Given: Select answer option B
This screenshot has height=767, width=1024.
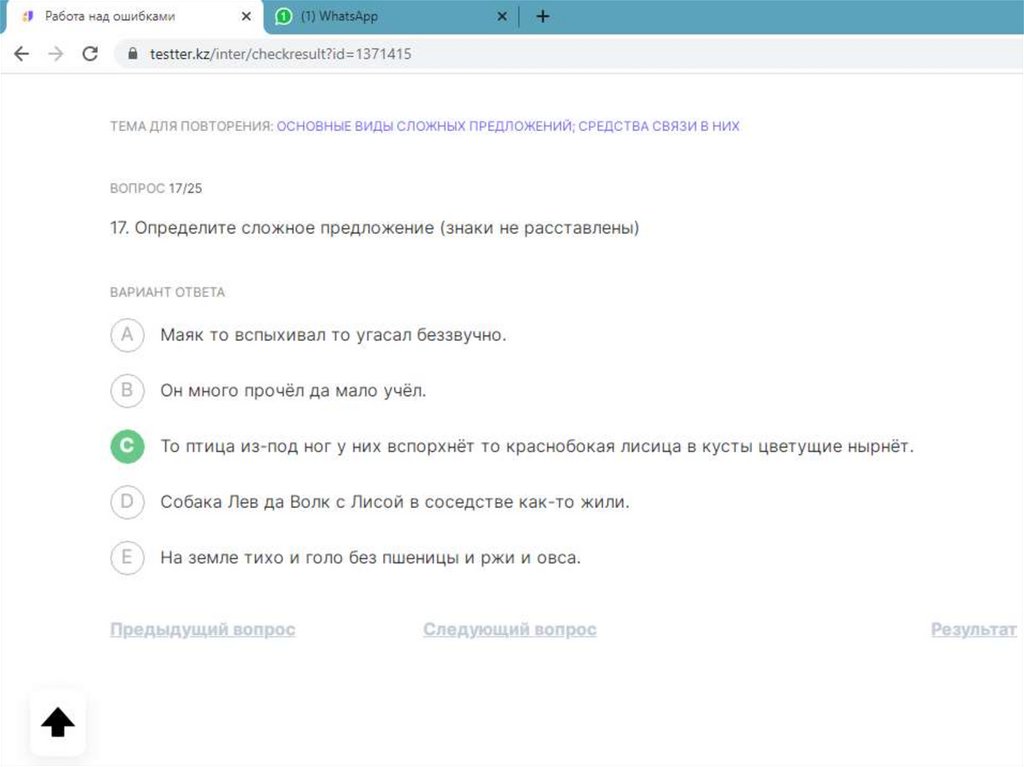Looking at the screenshot, I should tap(127, 391).
